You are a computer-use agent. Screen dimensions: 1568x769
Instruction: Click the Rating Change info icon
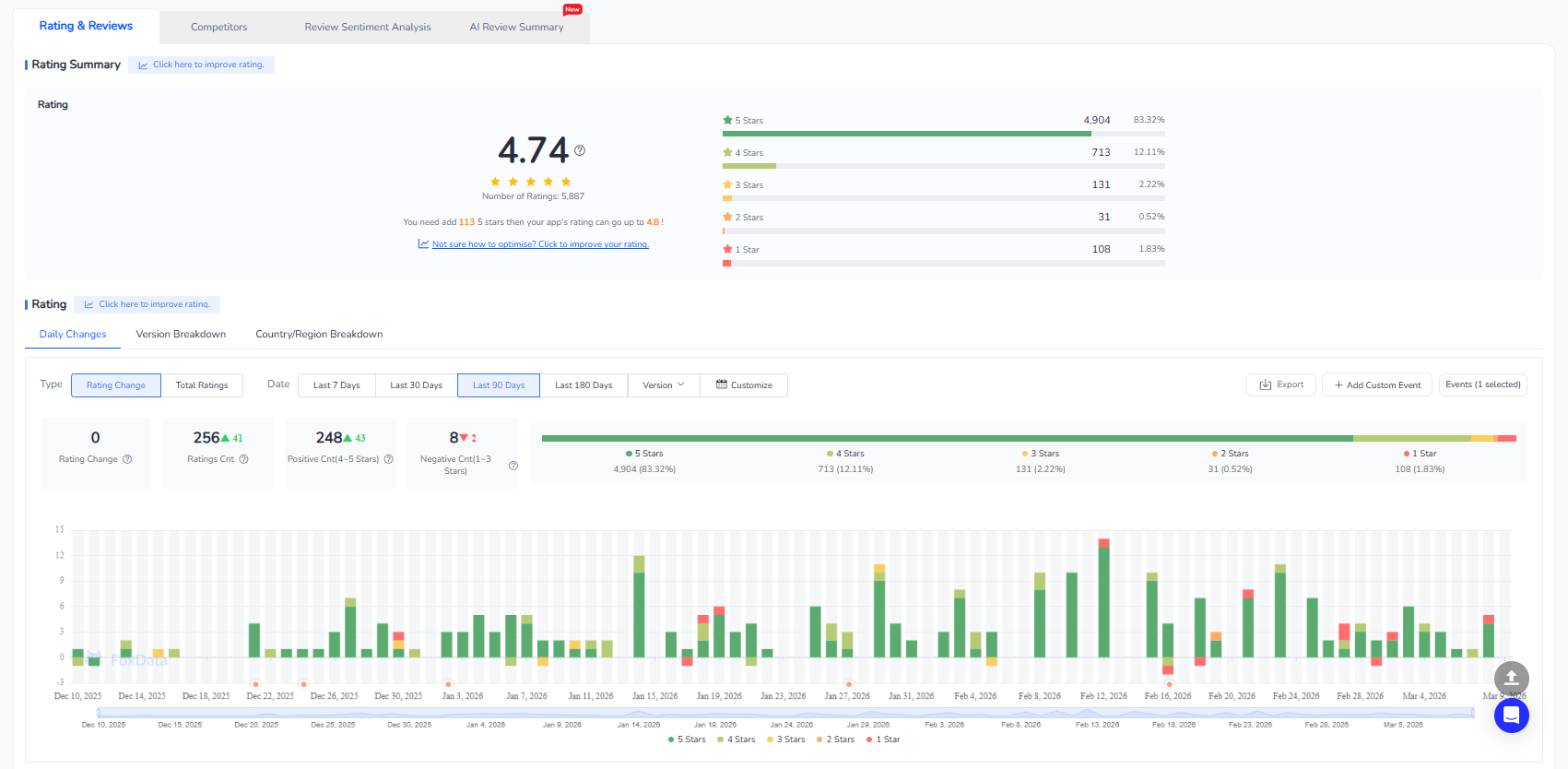point(127,459)
